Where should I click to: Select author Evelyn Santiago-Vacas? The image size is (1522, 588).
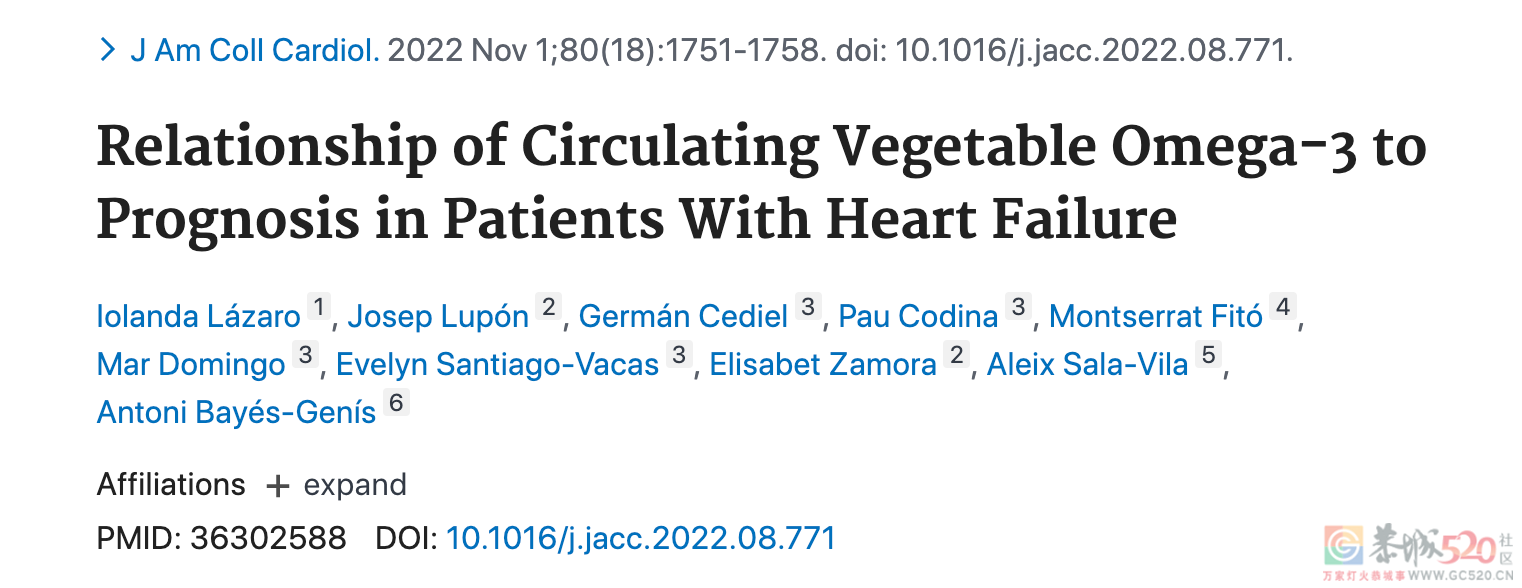[x=497, y=364]
